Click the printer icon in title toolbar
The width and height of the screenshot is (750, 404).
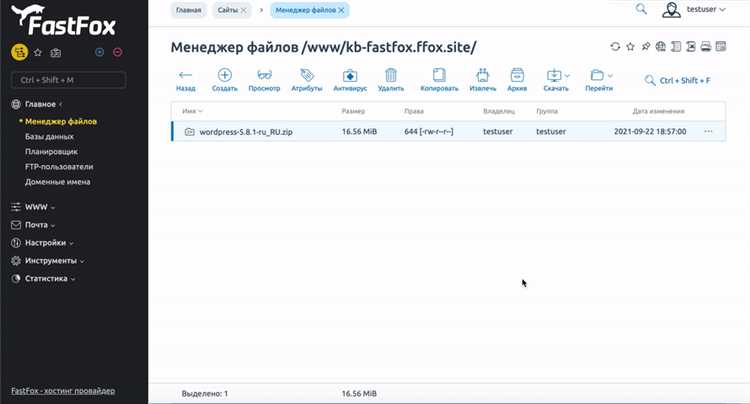click(x=706, y=46)
